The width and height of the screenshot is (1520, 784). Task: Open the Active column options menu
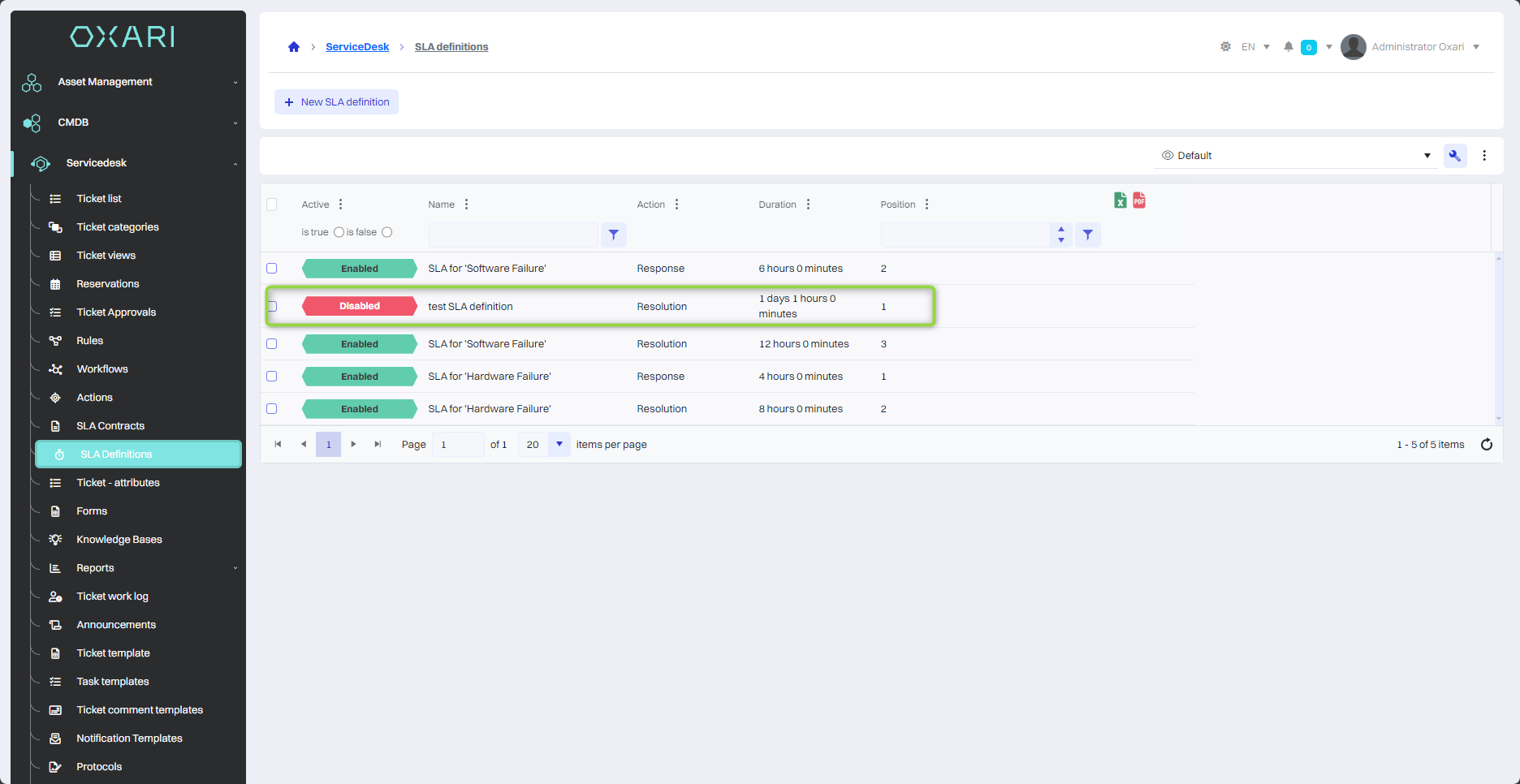point(340,205)
